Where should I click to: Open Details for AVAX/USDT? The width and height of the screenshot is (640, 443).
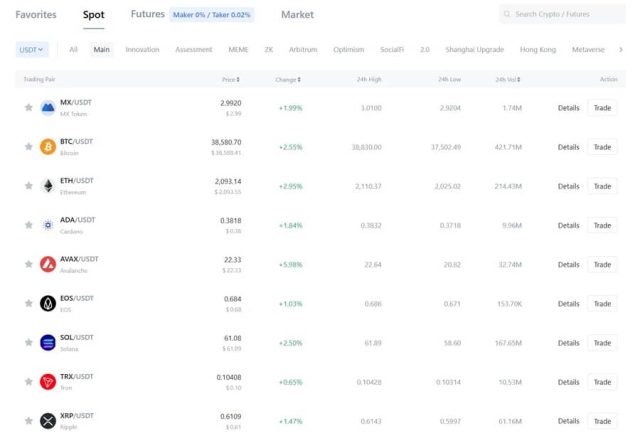pos(568,265)
